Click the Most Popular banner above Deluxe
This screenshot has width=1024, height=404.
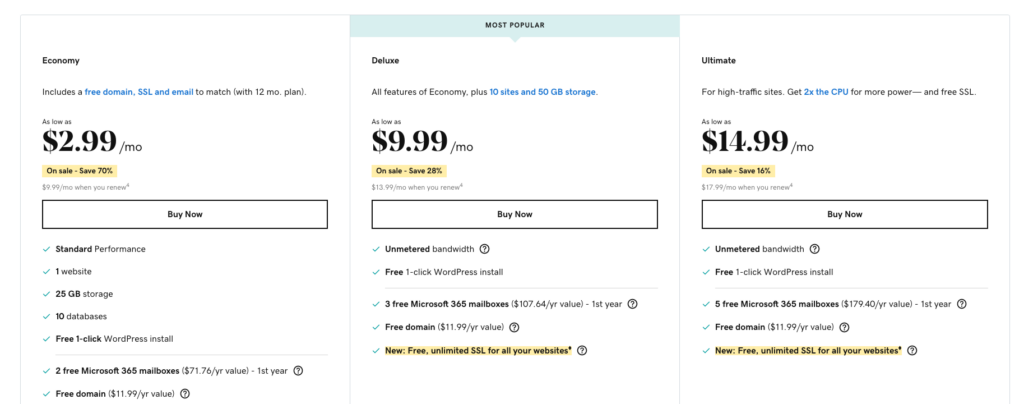coord(515,25)
